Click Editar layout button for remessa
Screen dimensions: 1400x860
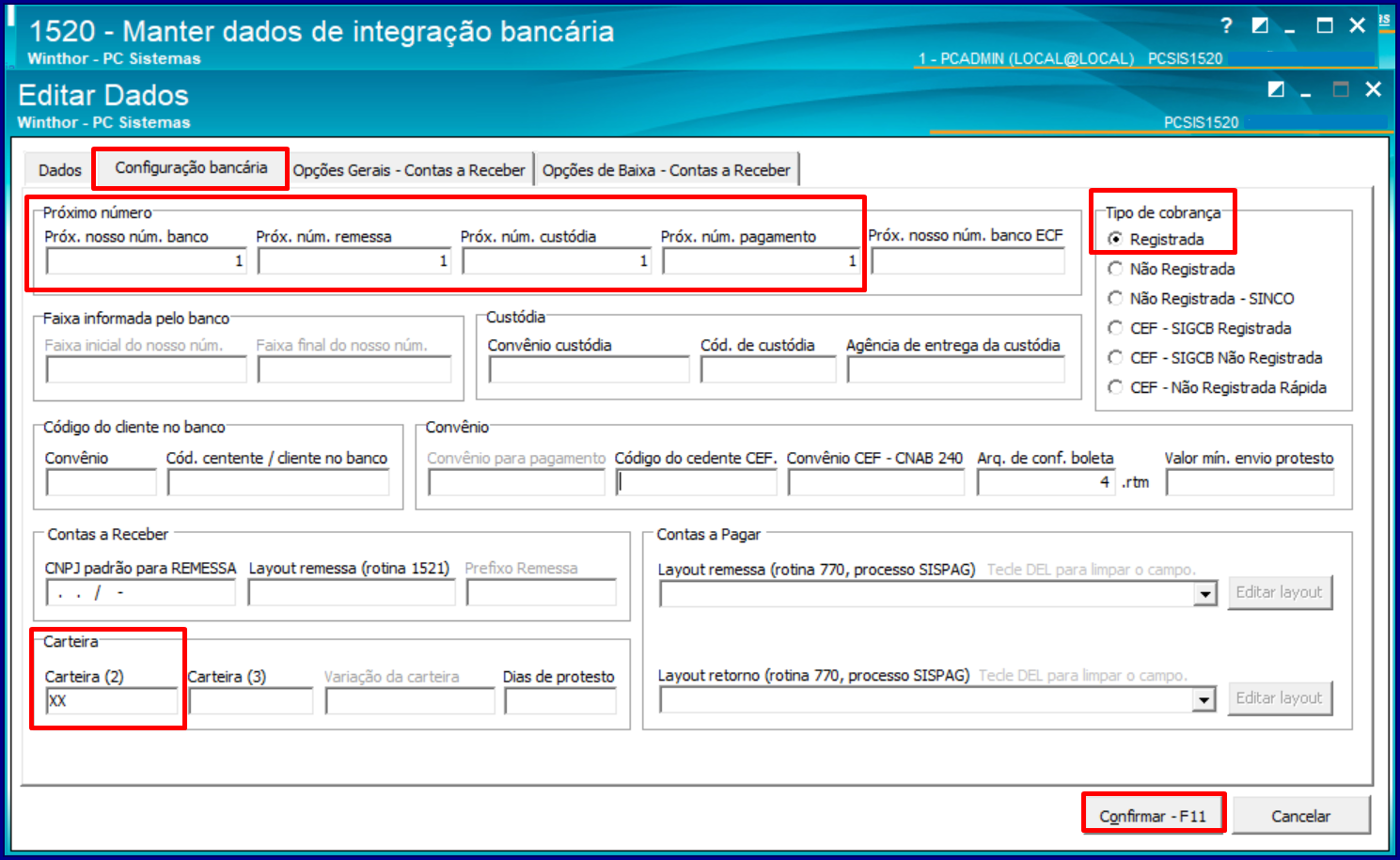[x=1280, y=592]
